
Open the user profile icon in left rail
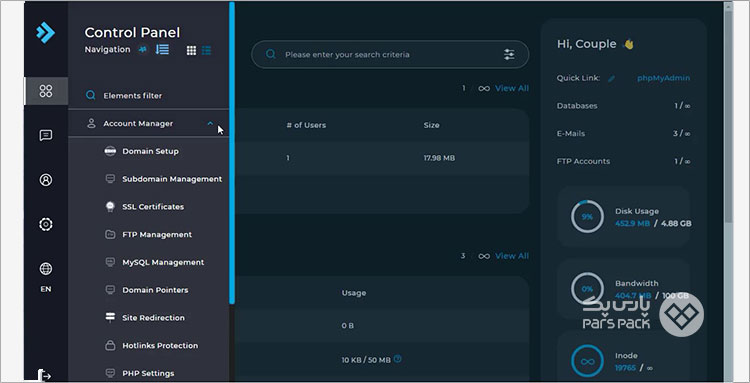click(46, 180)
